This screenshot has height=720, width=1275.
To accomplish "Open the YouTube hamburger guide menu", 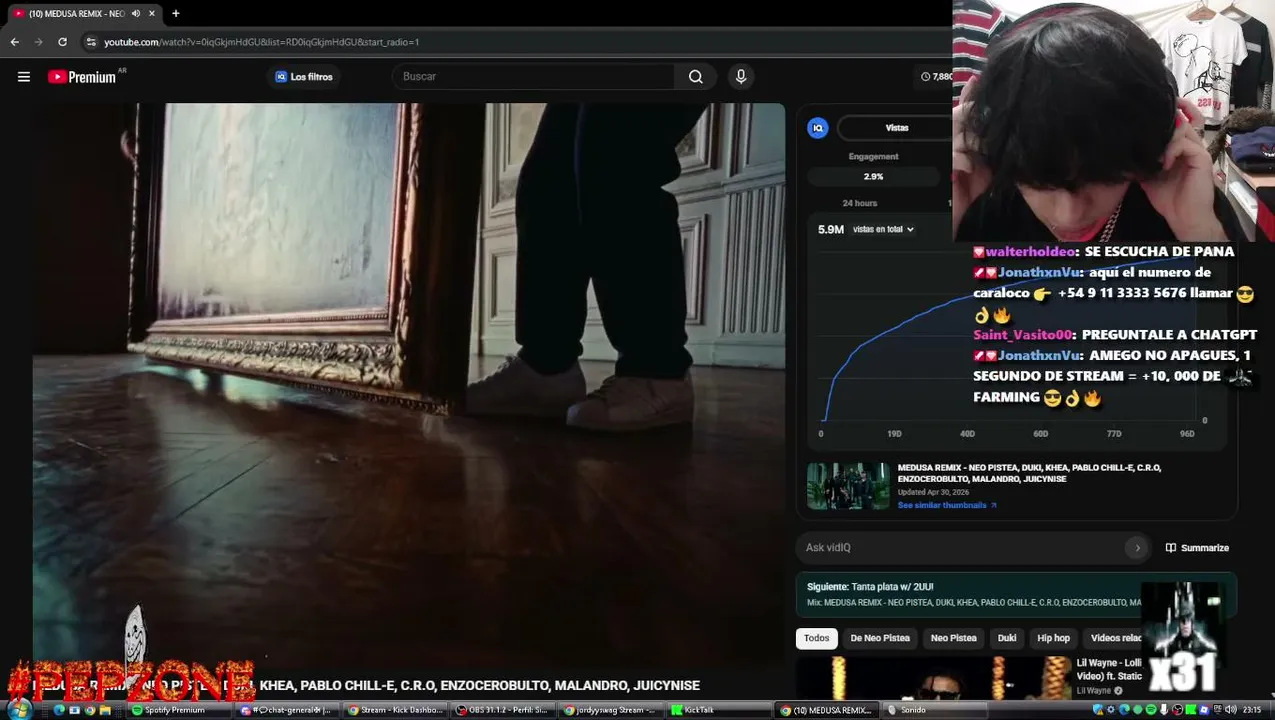I will (24, 77).
